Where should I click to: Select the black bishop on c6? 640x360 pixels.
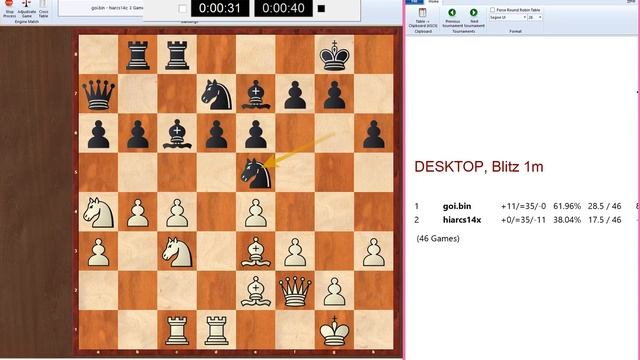(x=177, y=134)
